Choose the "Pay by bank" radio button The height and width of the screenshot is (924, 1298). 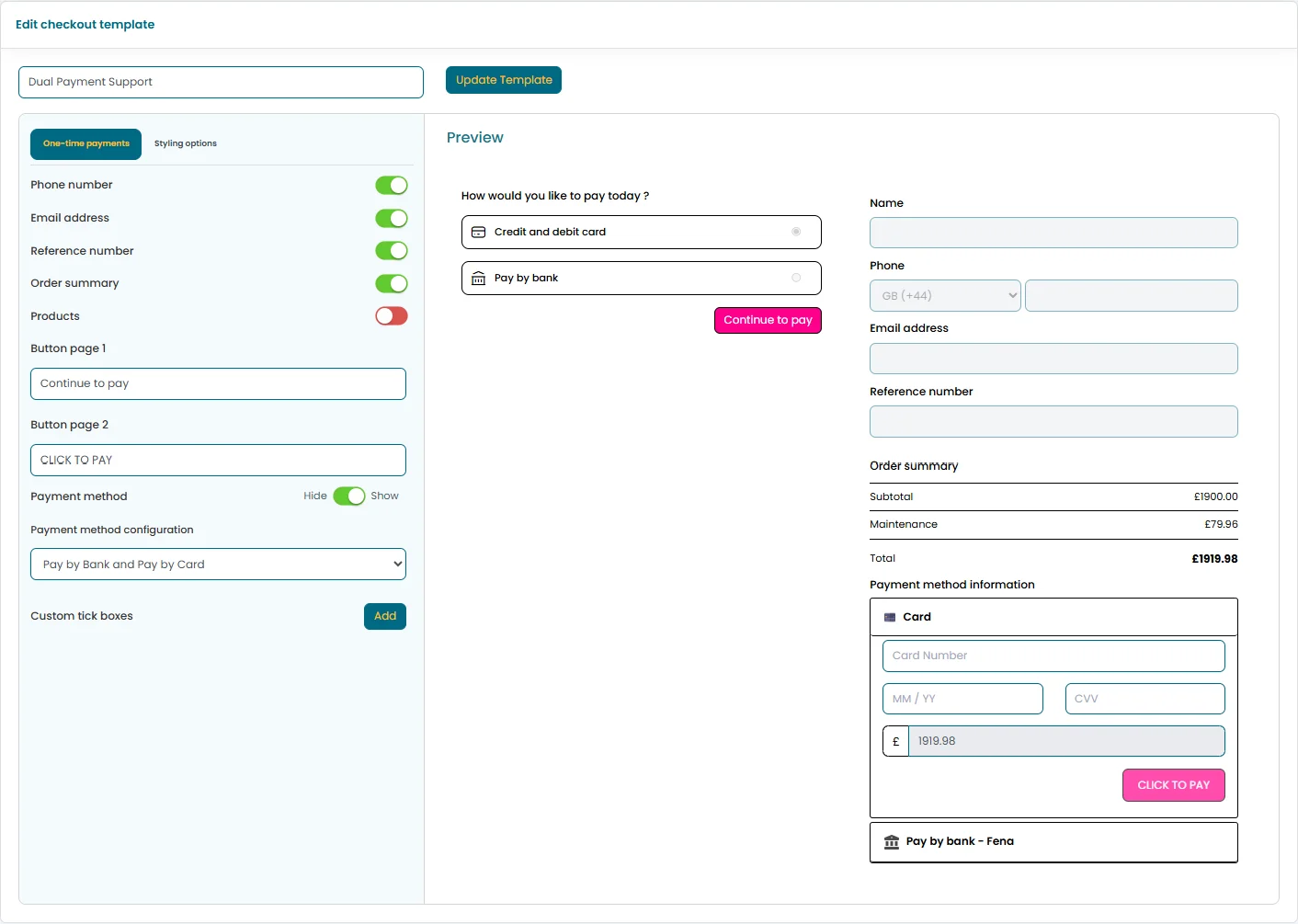click(796, 278)
